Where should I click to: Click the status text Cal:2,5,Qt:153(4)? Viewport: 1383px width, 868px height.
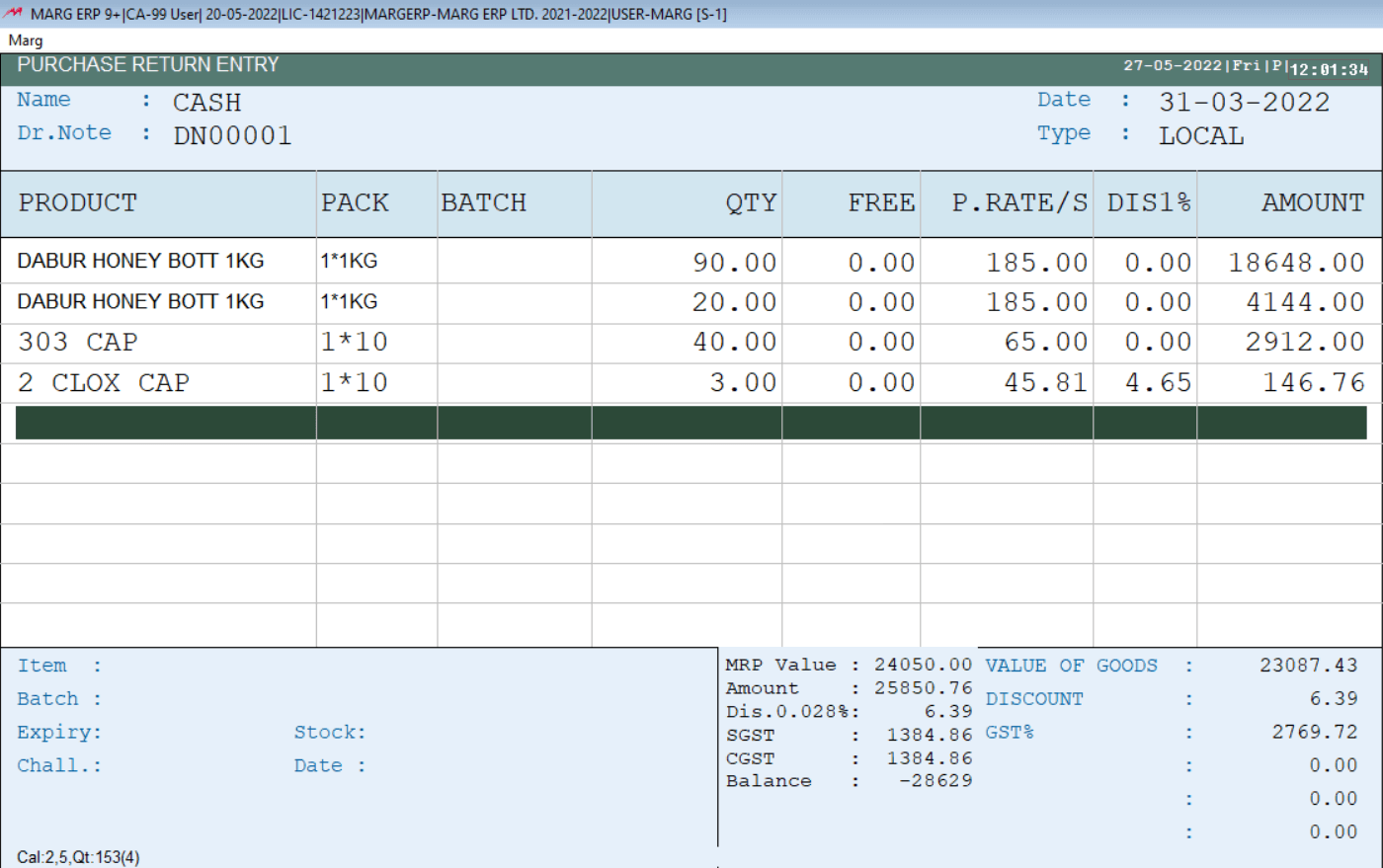coord(78,857)
